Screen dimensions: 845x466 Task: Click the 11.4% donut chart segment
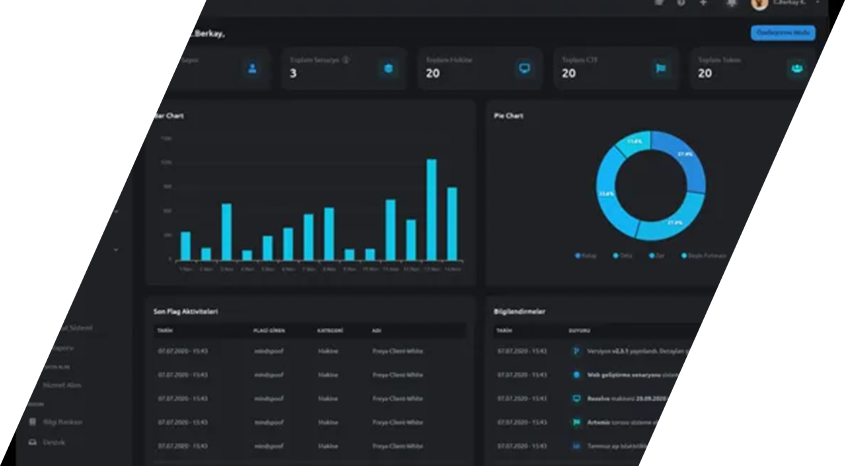point(635,142)
